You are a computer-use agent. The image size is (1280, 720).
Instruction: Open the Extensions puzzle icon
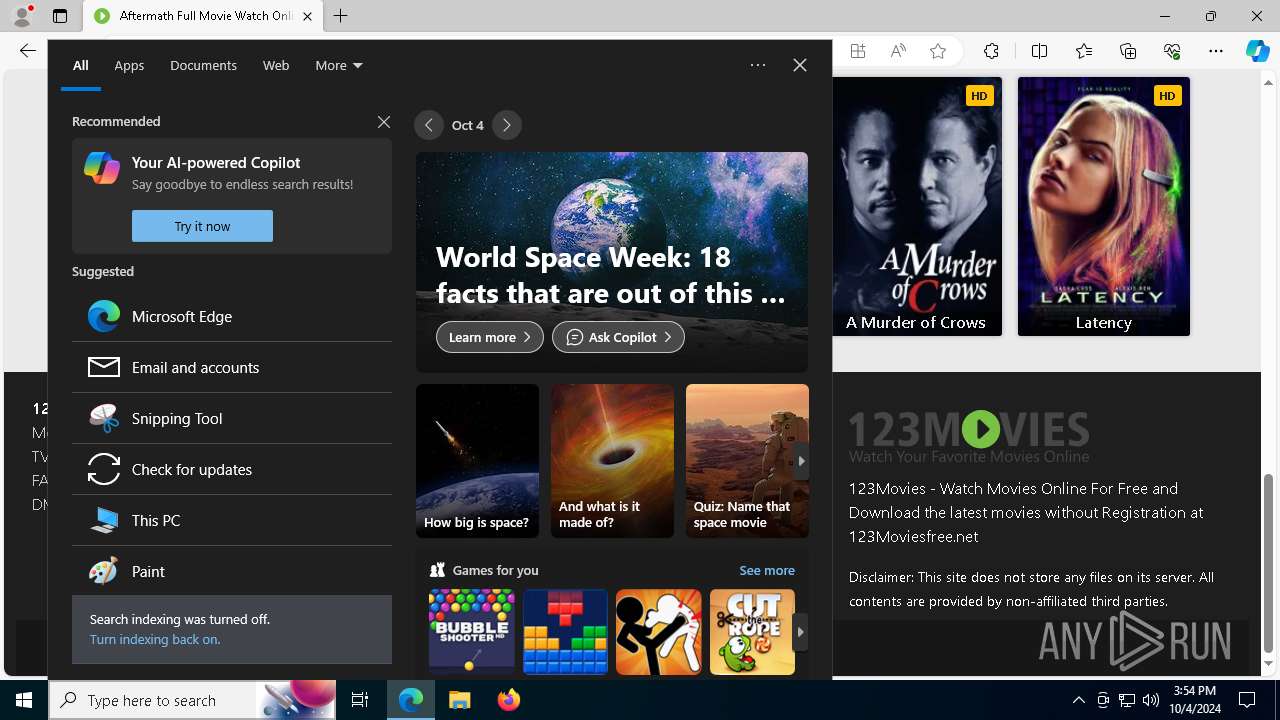point(991,51)
